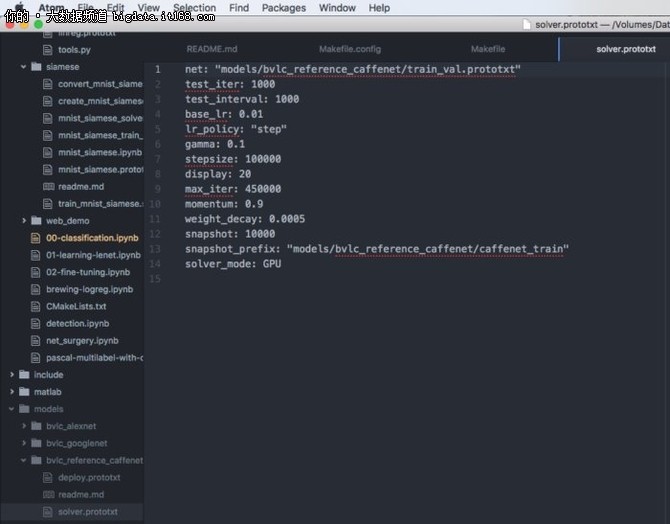Click the brewing-logreg.ipynb file icon

point(35,289)
